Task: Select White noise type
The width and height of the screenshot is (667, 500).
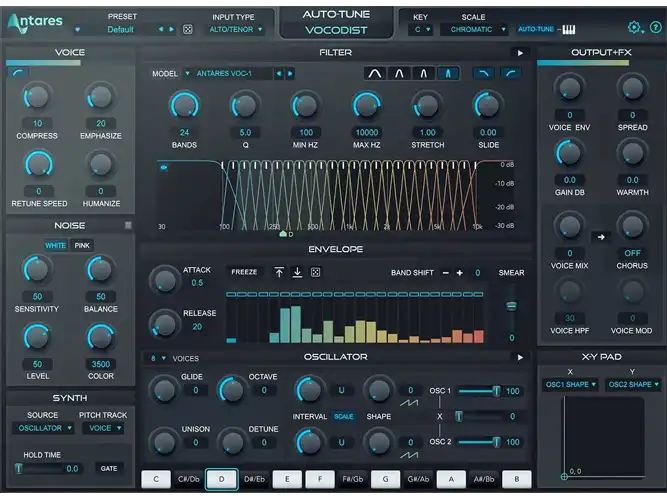Action: click(55, 246)
